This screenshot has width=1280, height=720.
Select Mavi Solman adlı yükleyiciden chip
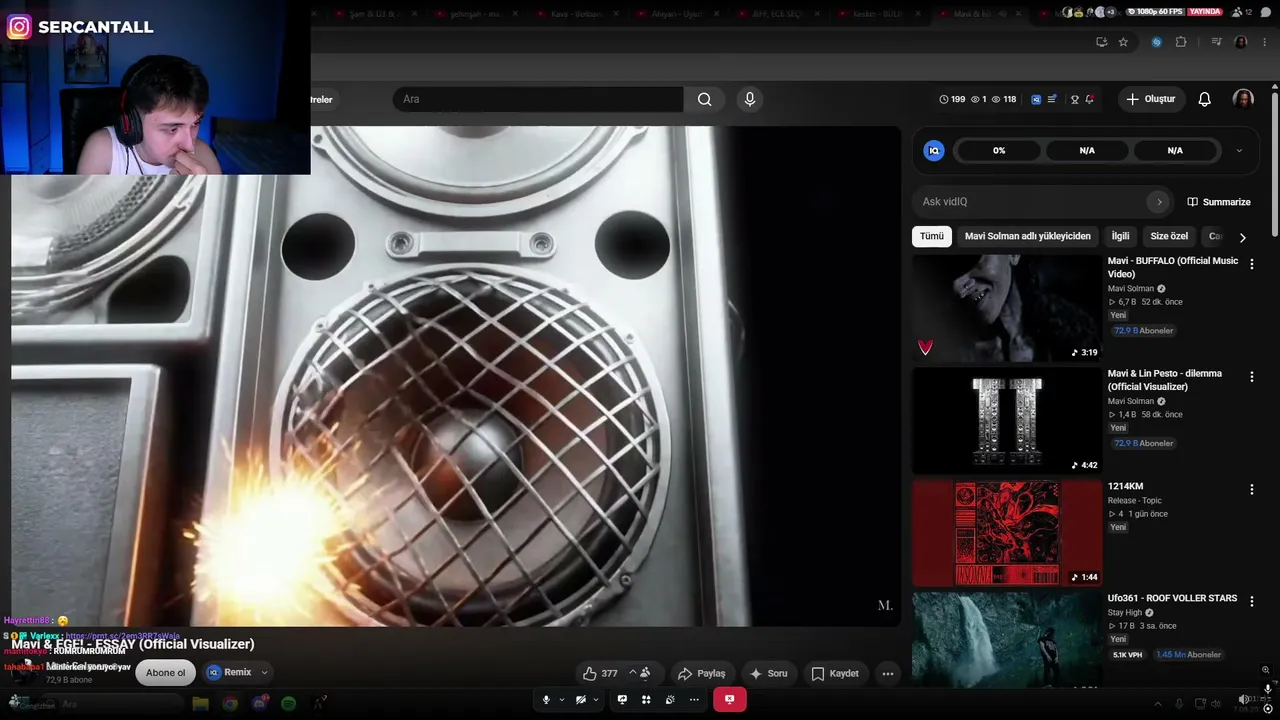(x=1028, y=236)
